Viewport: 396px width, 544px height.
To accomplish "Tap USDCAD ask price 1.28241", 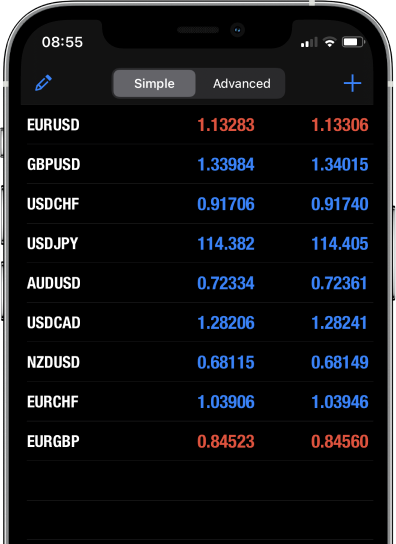I will point(339,323).
